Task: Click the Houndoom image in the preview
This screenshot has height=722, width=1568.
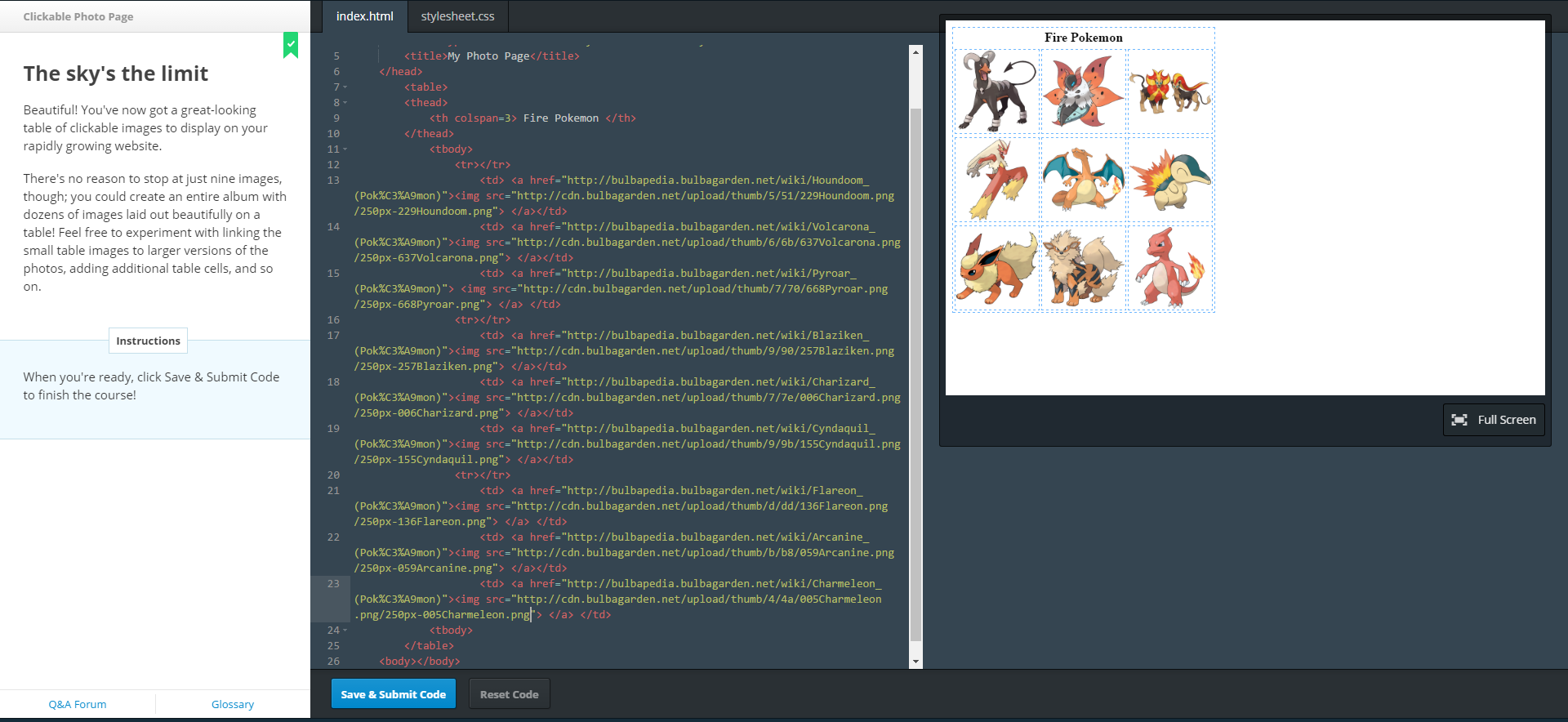Action: click(x=996, y=91)
